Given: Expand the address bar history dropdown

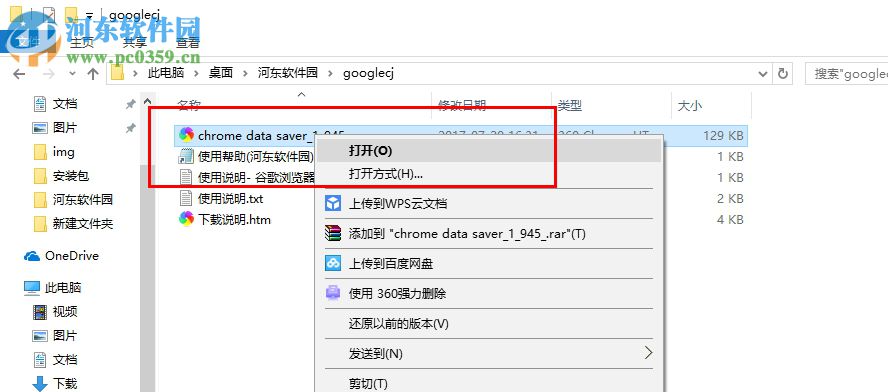Looking at the screenshot, I should (x=763, y=74).
